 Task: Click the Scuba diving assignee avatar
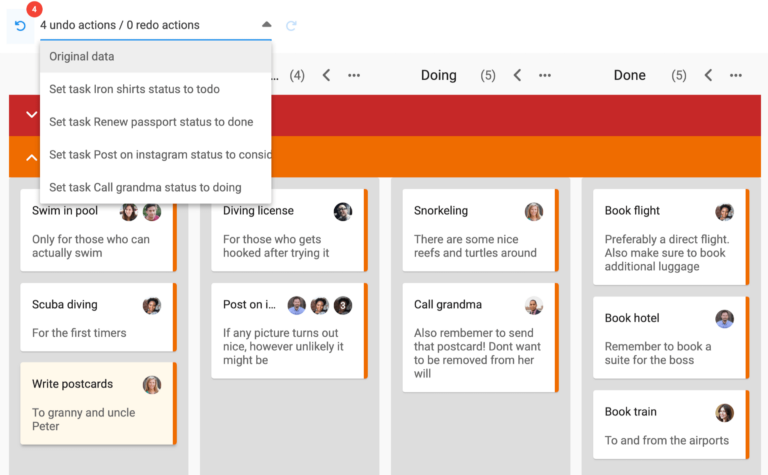pyautogui.click(x=152, y=306)
